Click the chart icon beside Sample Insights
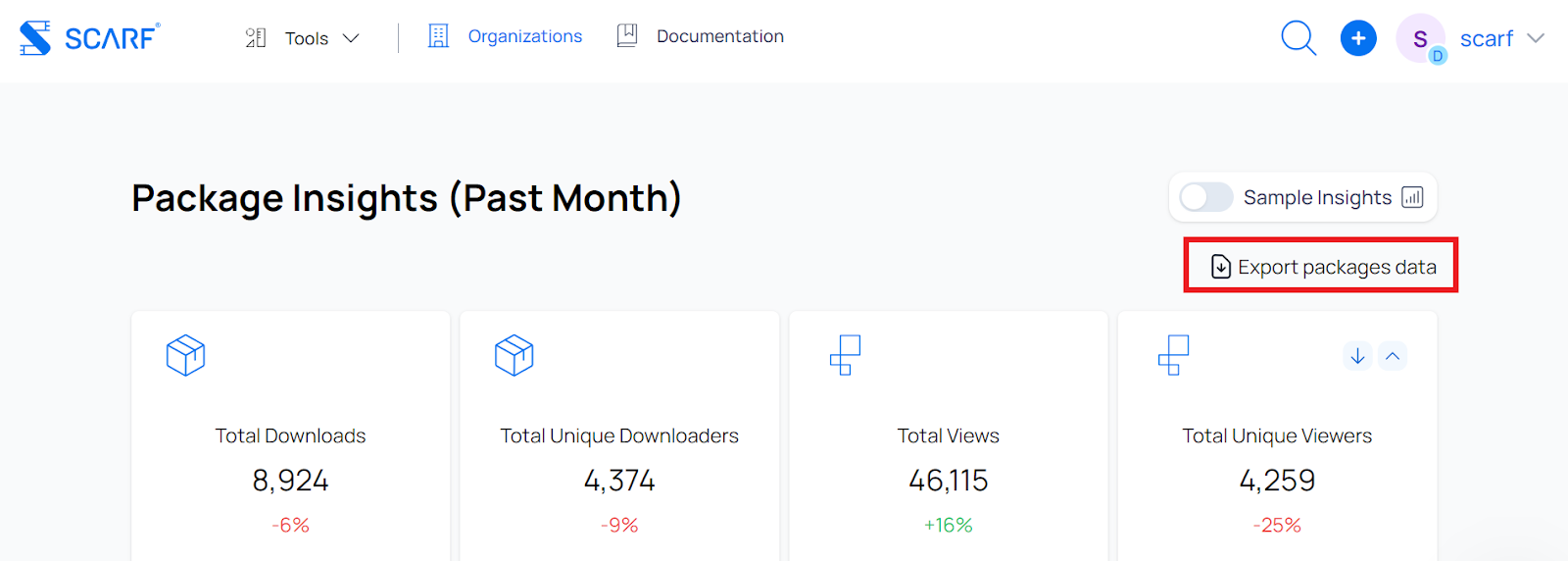Viewport: 1568px width, 561px height. click(x=1412, y=197)
